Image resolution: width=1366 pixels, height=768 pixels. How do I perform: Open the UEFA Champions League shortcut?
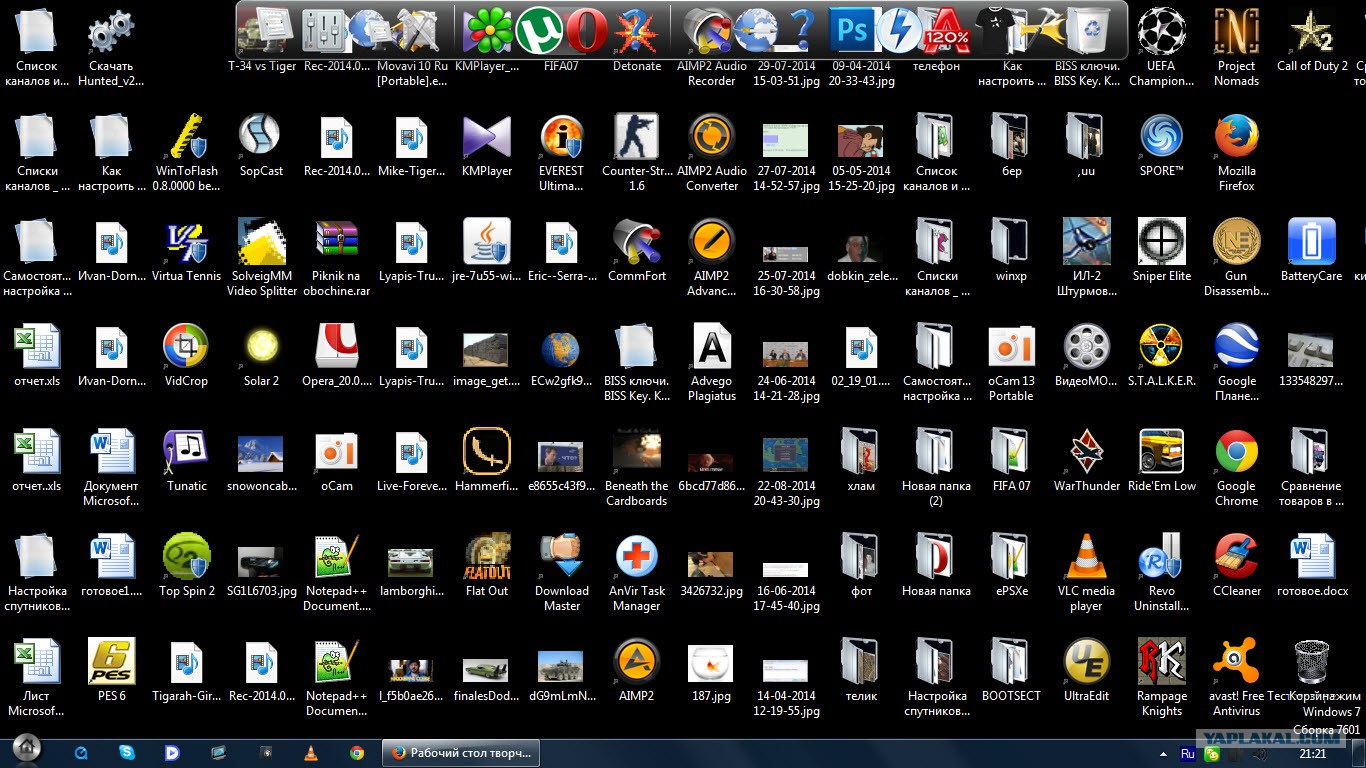point(1161,48)
